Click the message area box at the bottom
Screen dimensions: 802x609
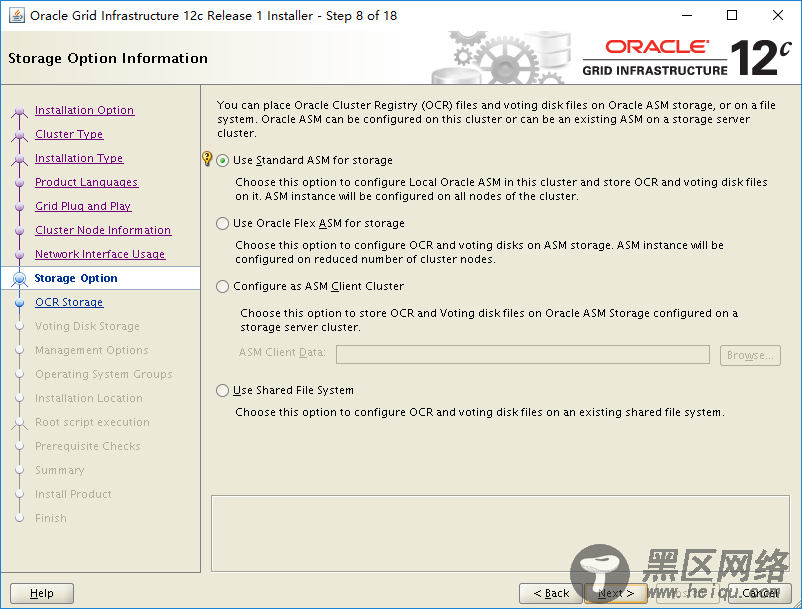[500, 533]
